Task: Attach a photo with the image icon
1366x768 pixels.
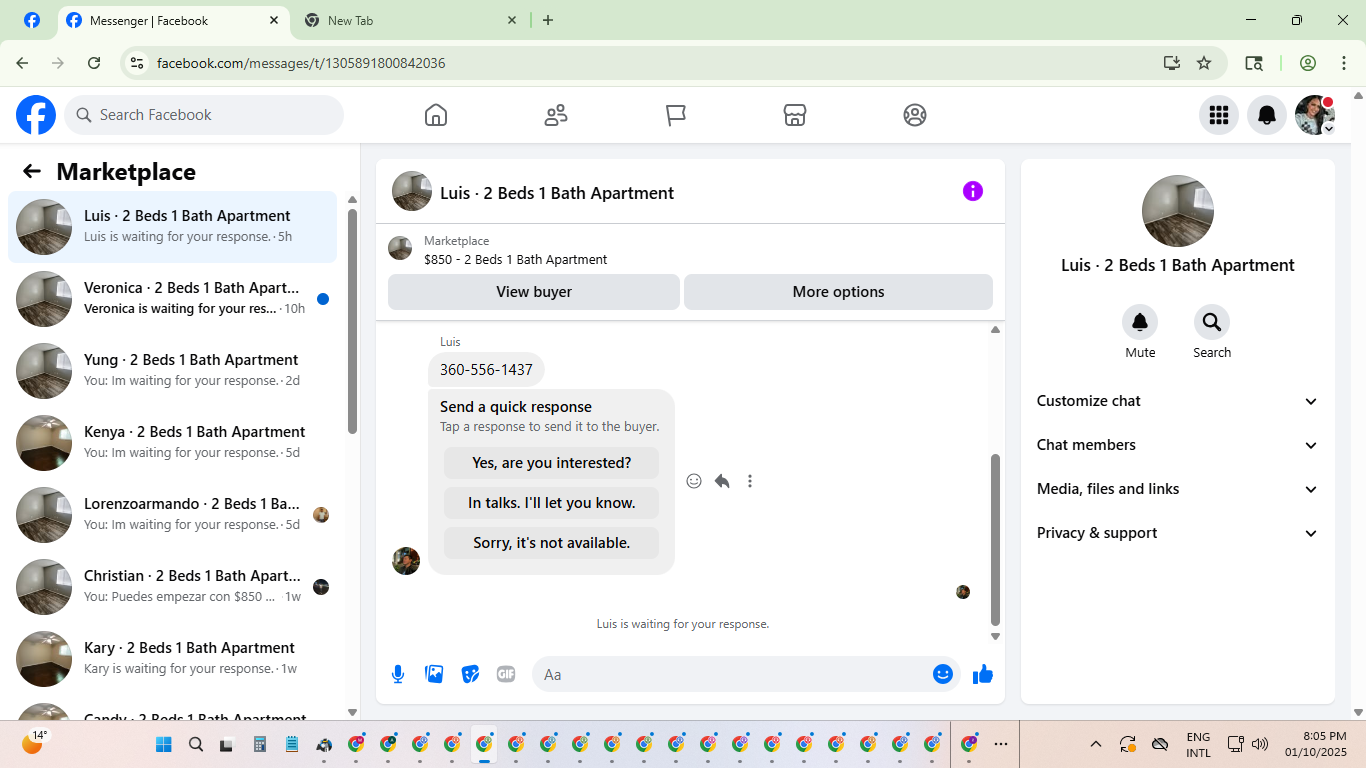Action: 434,674
